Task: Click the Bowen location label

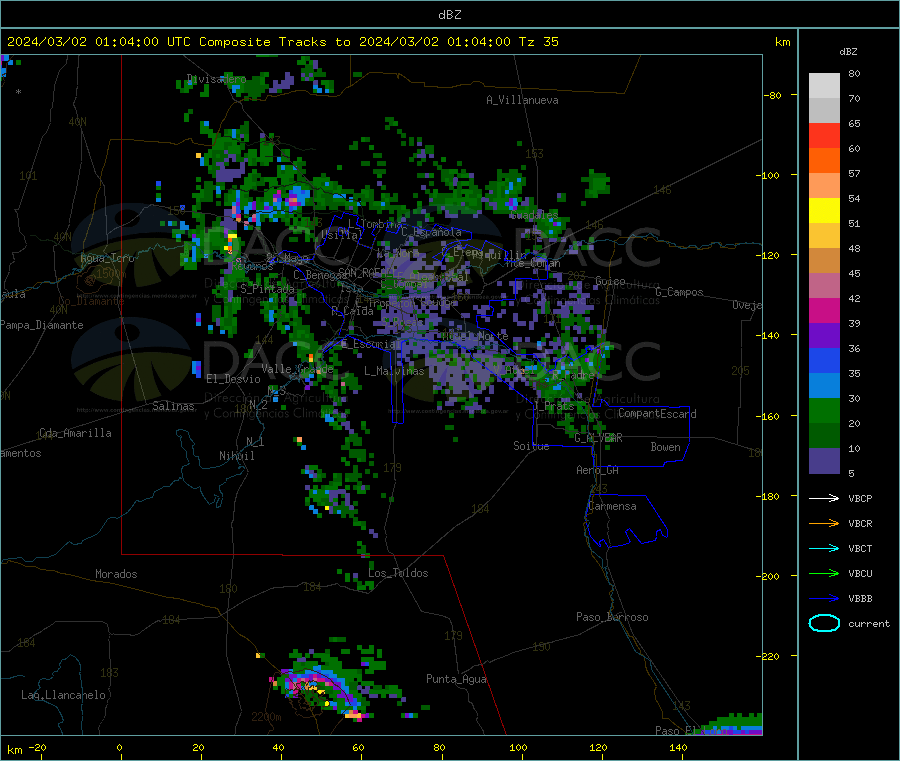Action: tap(665, 447)
